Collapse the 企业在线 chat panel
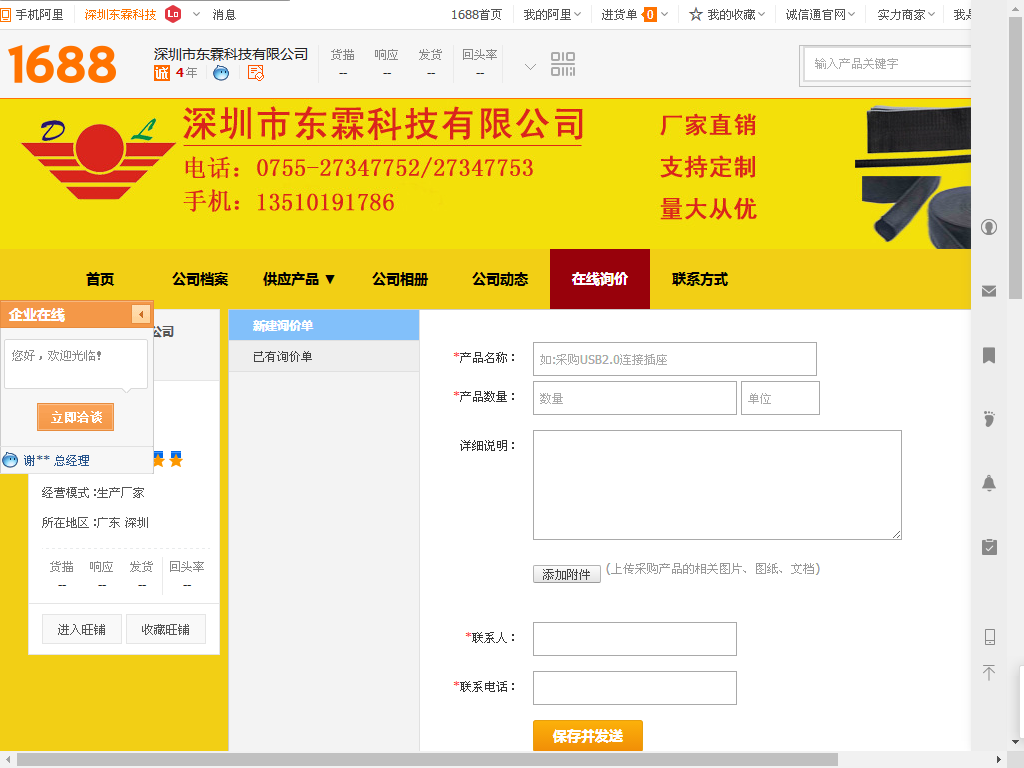This screenshot has width=1024, height=768. coord(141,315)
